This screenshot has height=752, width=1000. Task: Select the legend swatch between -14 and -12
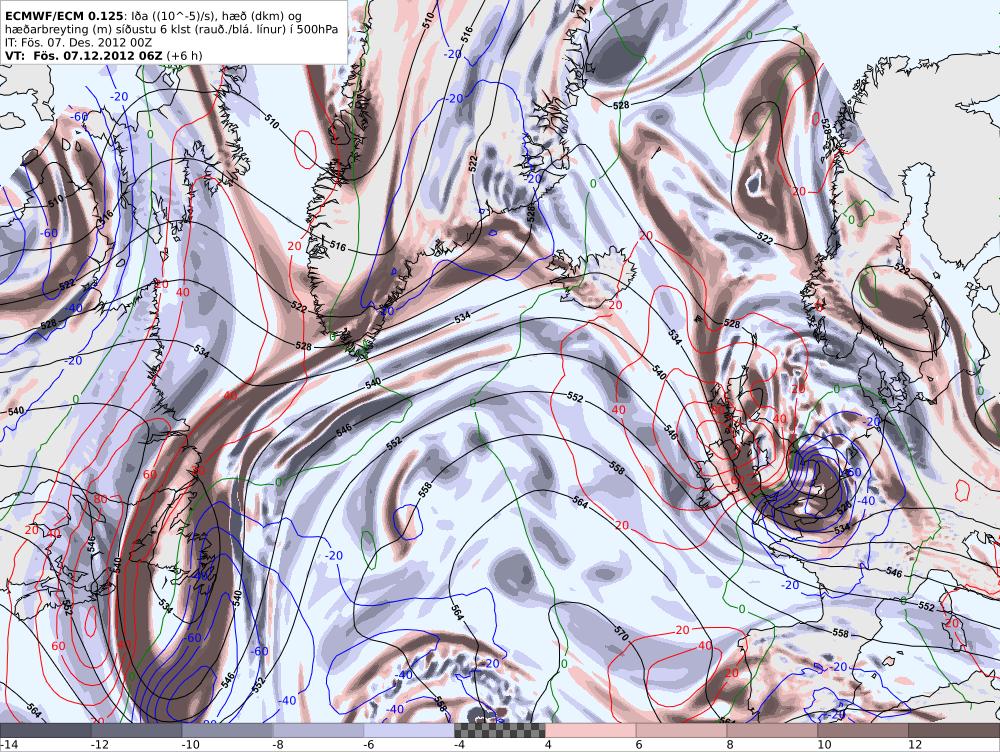pyautogui.click(x=45, y=730)
